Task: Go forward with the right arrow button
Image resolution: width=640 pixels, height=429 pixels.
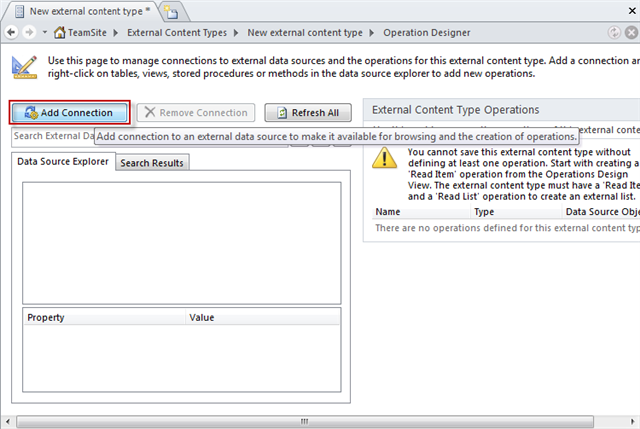Action: 29,32
